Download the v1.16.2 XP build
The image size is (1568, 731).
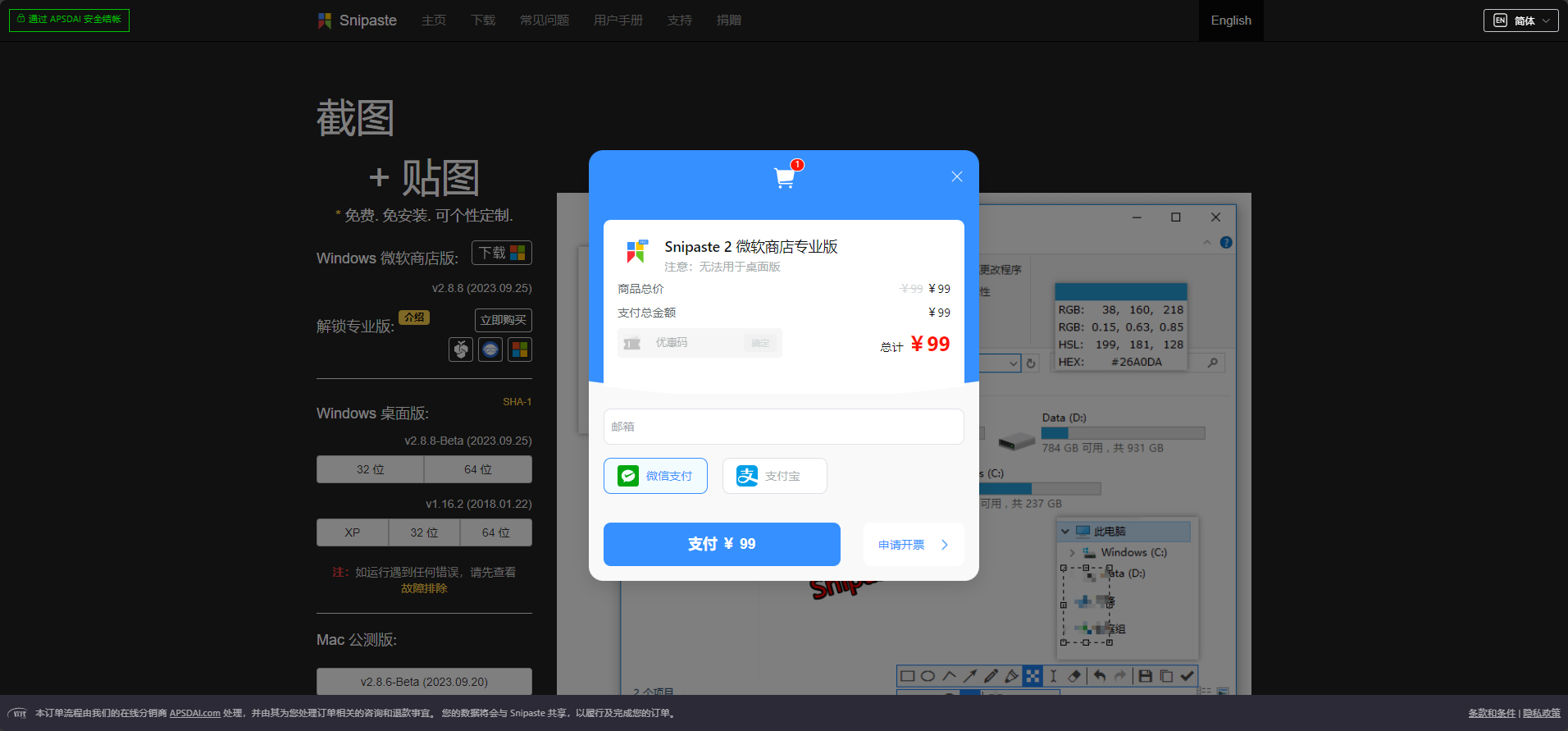[x=353, y=532]
